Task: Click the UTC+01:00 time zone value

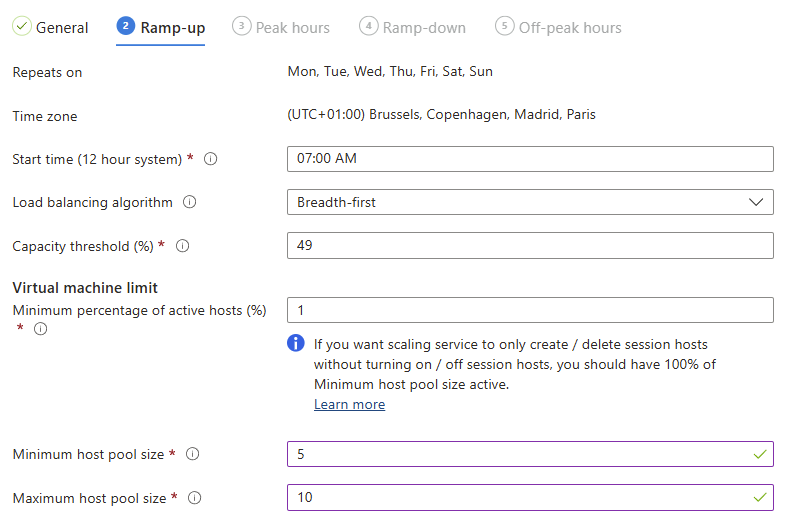Action: pos(441,114)
